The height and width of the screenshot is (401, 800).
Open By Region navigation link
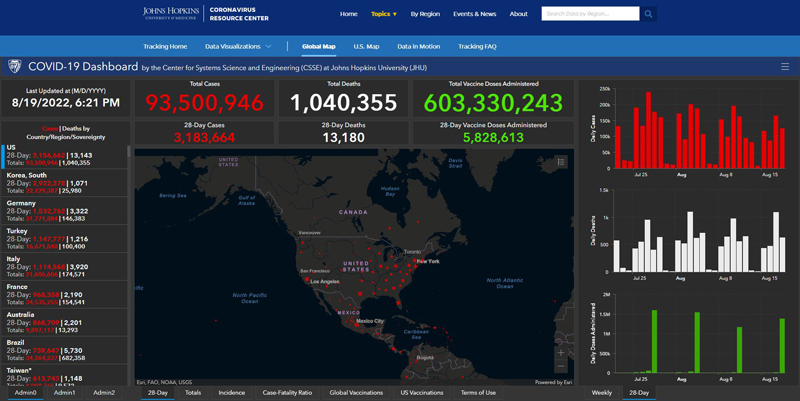point(425,14)
